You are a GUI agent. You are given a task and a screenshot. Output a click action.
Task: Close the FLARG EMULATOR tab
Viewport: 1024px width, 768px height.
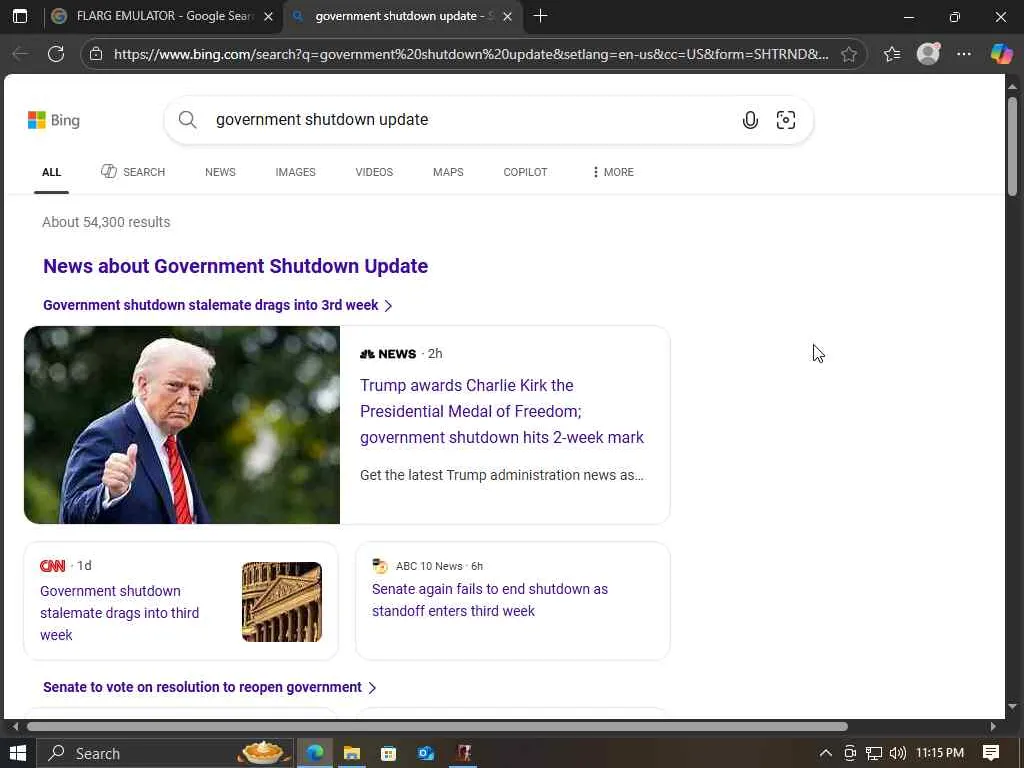click(x=268, y=17)
